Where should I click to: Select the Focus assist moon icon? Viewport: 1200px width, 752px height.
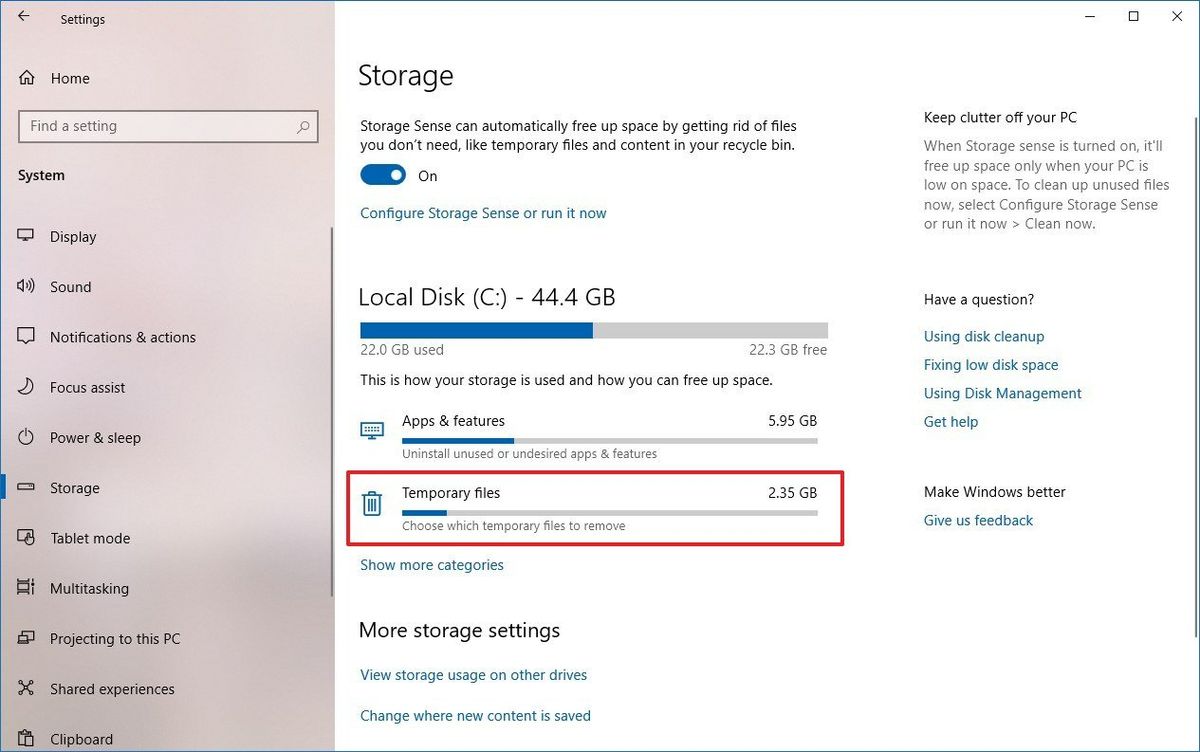tap(24, 387)
